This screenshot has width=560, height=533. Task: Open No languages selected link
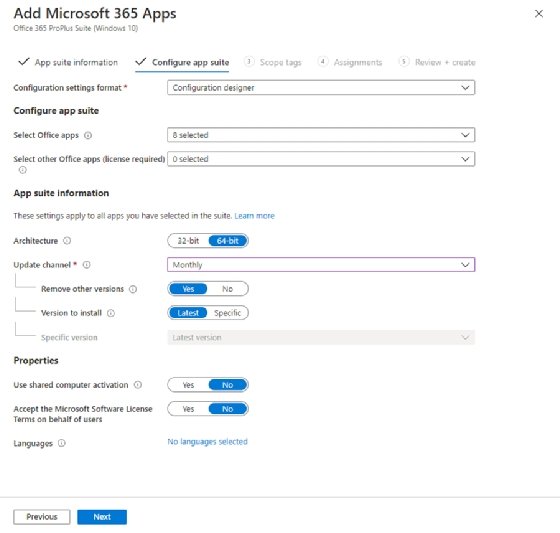(207, 442)
